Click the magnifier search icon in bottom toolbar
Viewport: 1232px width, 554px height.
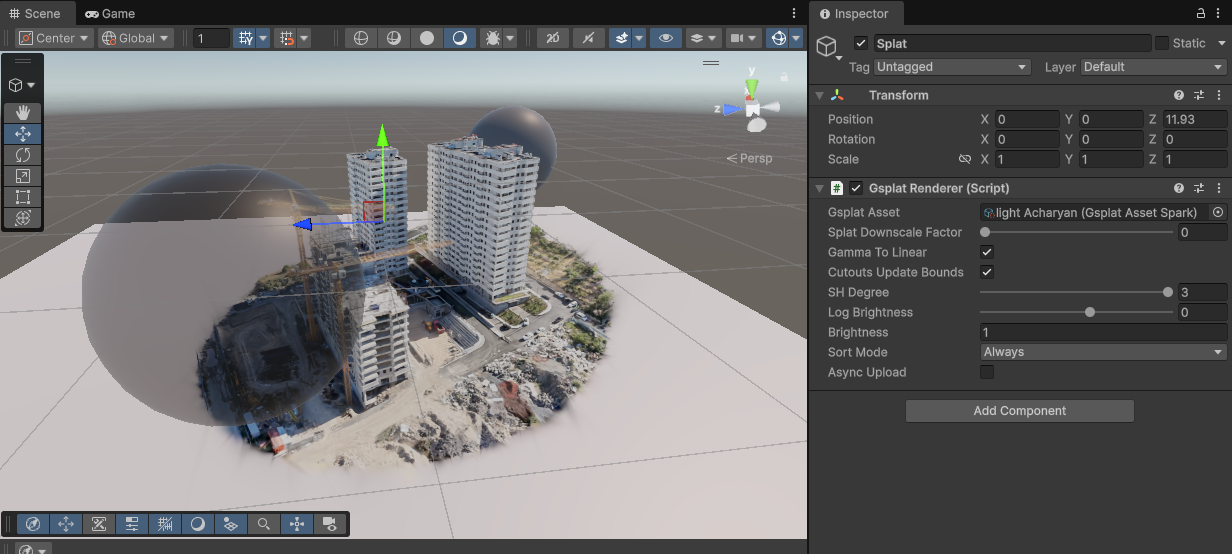click(x=264, y=523)
